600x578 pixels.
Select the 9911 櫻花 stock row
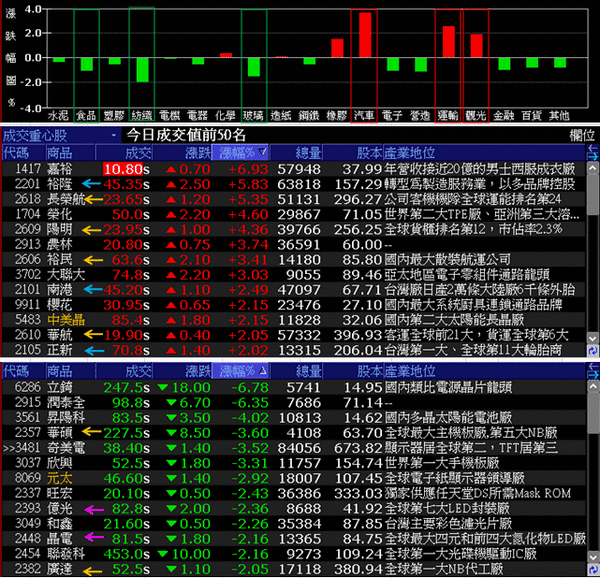(x=294, y=305)
